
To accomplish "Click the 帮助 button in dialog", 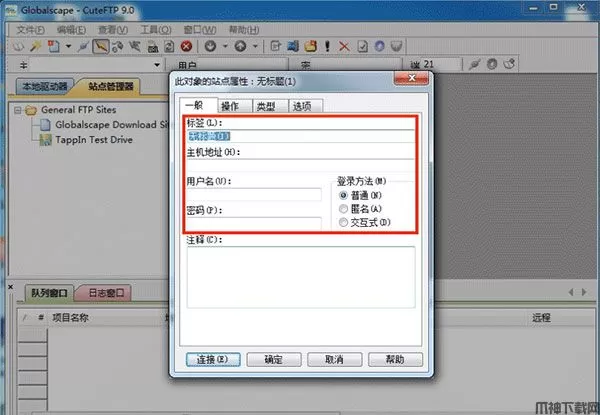I will pos(395,360).
